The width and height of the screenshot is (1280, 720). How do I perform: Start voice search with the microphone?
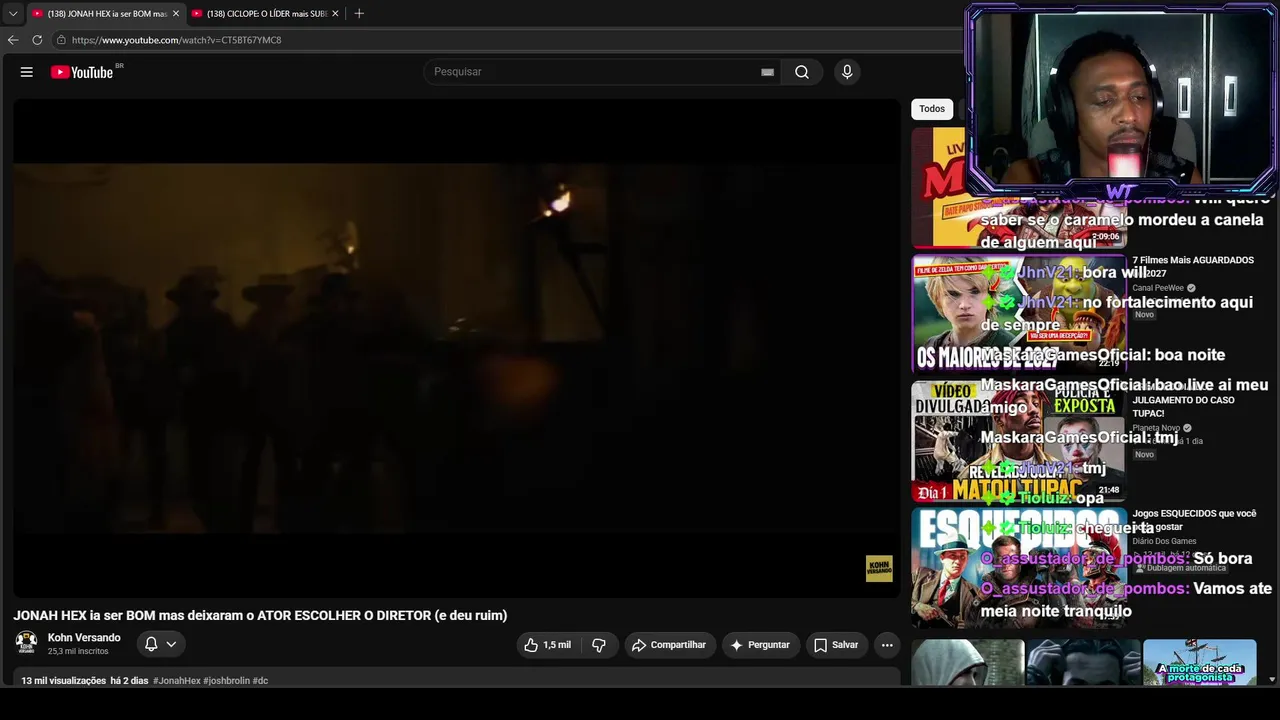point(847,72)
